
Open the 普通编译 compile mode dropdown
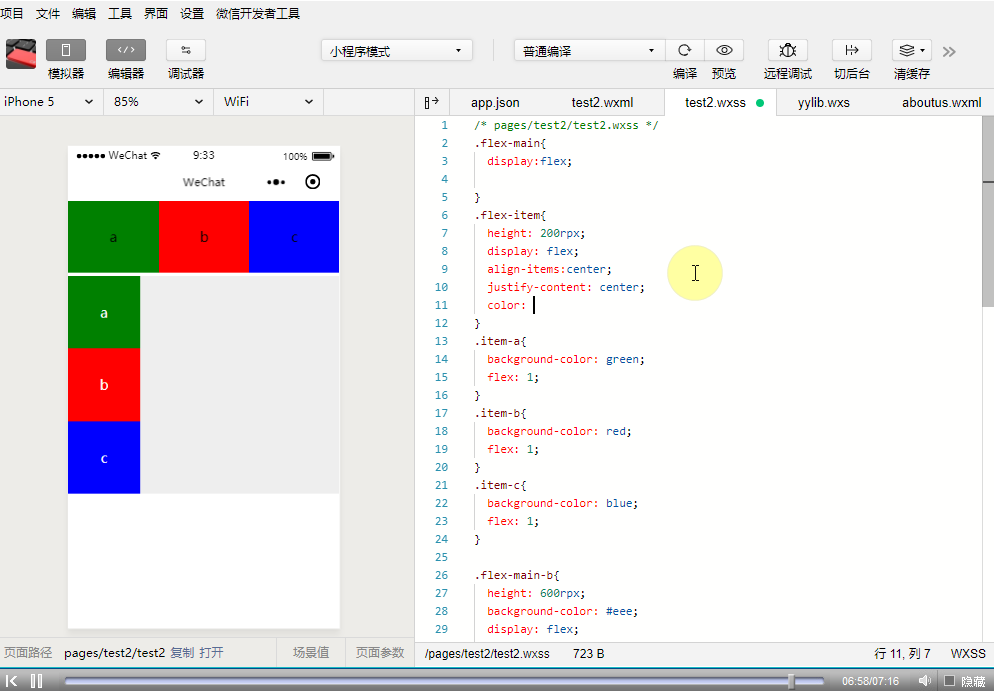(x=590, y=51)
